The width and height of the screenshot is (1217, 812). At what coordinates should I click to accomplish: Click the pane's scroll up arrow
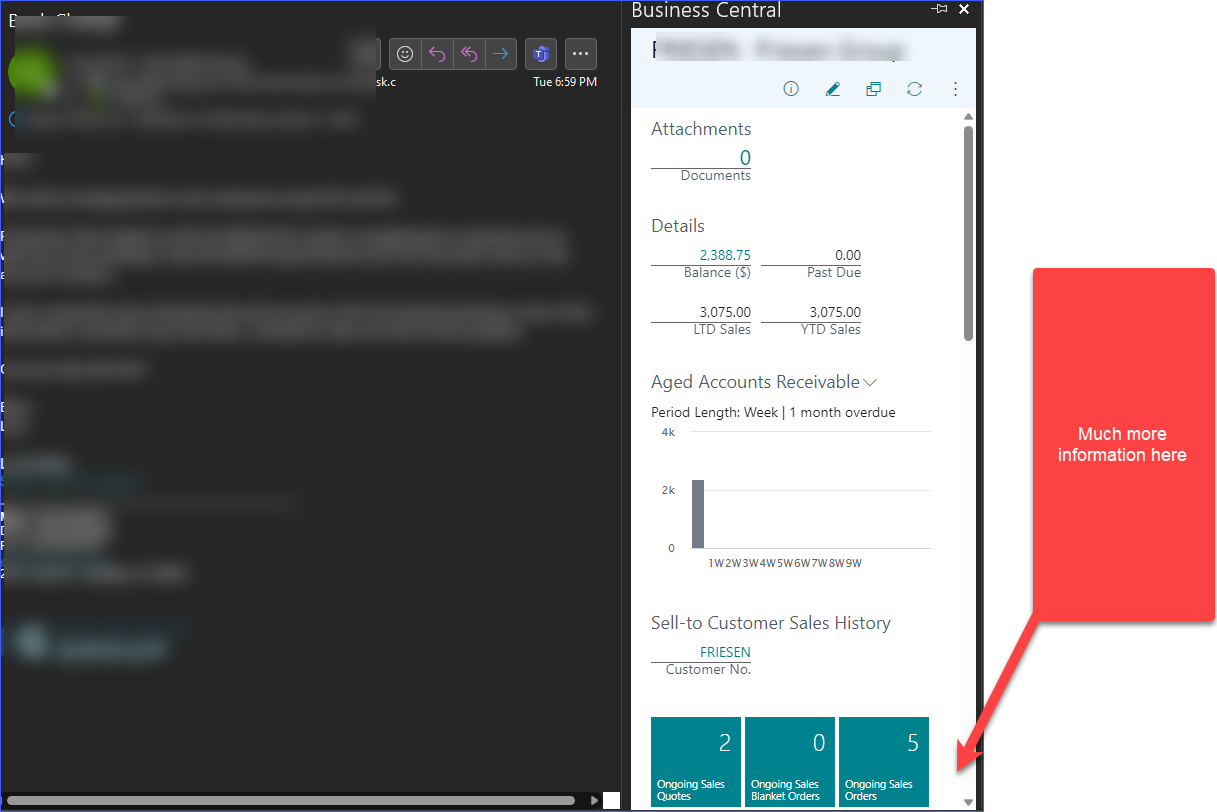tap(968, 117)
